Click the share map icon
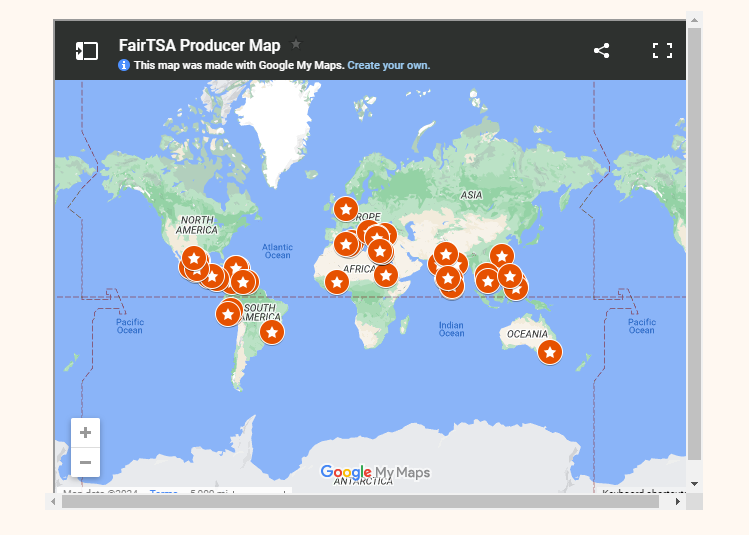 601,51
